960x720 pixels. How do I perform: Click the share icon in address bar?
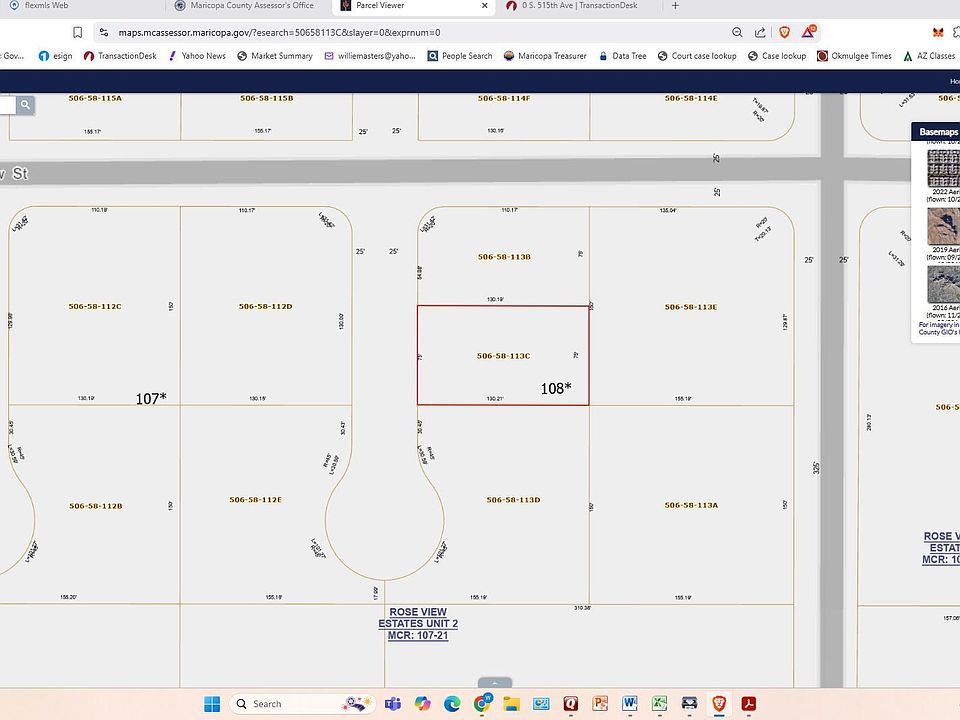pos(760,32)
